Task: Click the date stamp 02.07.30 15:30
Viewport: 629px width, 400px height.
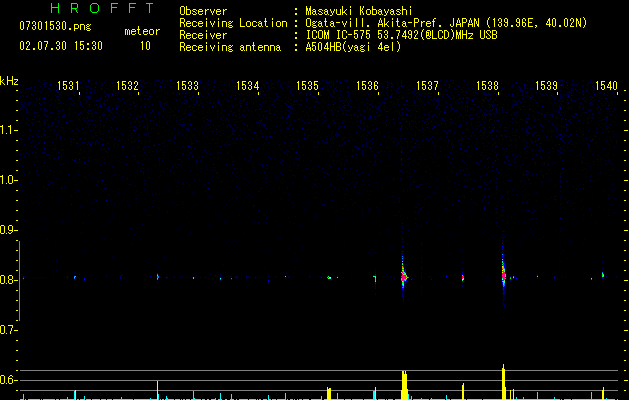Action: (x=61, y=46)
